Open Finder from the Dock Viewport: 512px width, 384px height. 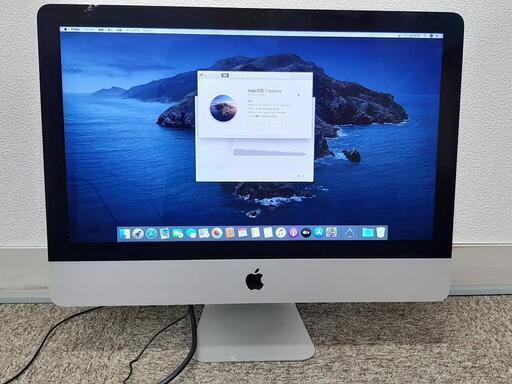tap(125, 233)
